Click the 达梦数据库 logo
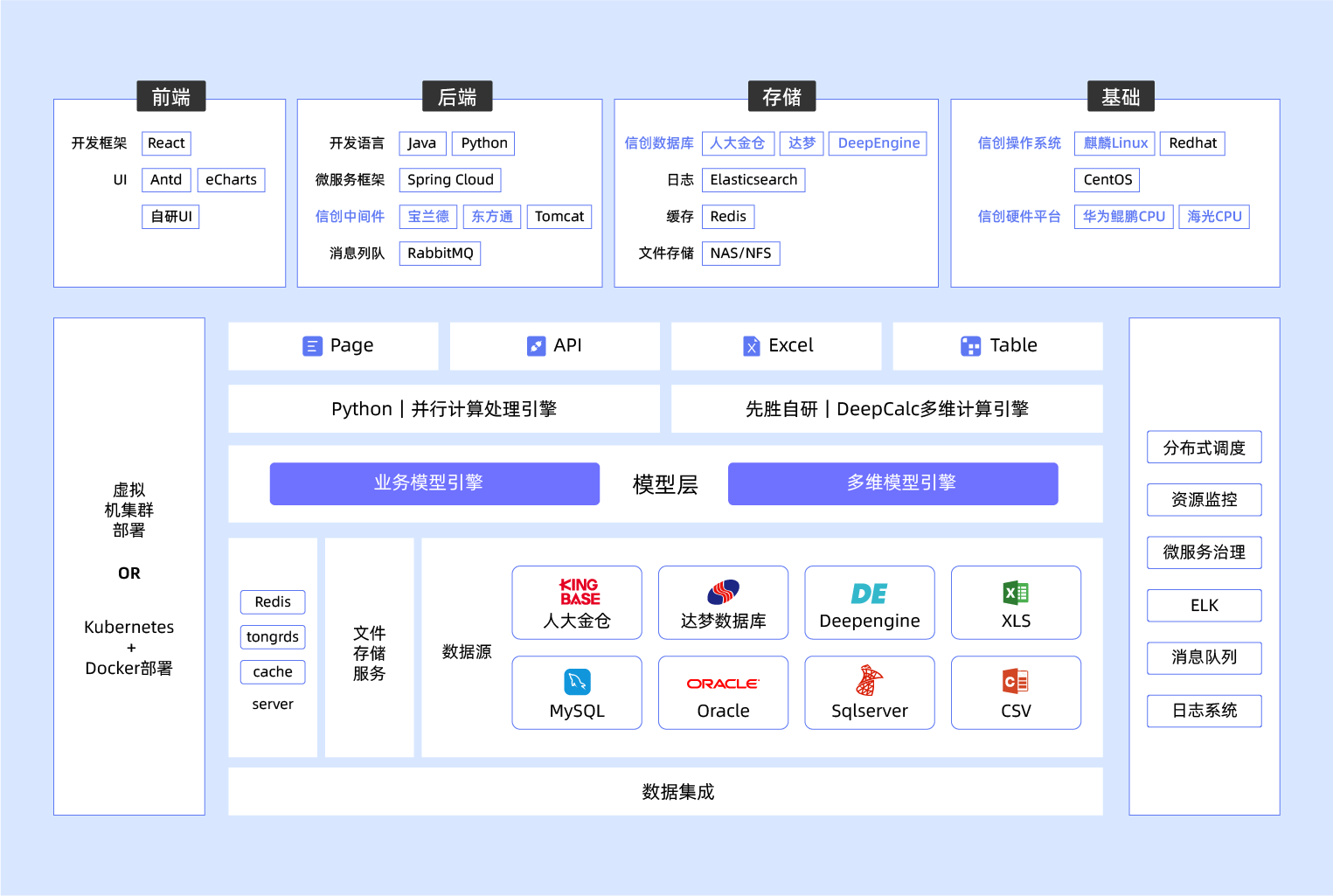Image resolution: width=1333 pixels, height=896 pixels. [723, 592]
